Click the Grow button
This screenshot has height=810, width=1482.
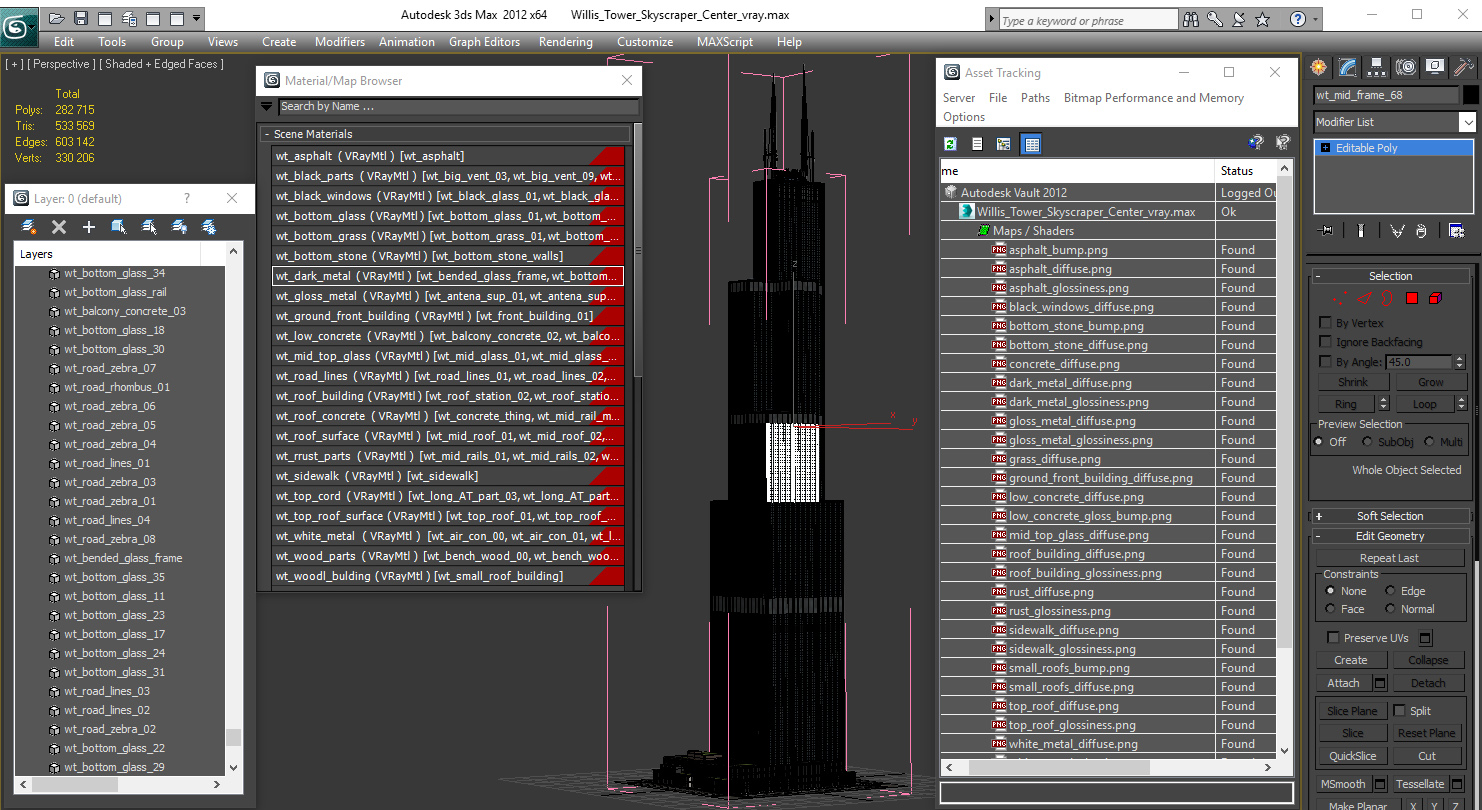(1430, 382)
